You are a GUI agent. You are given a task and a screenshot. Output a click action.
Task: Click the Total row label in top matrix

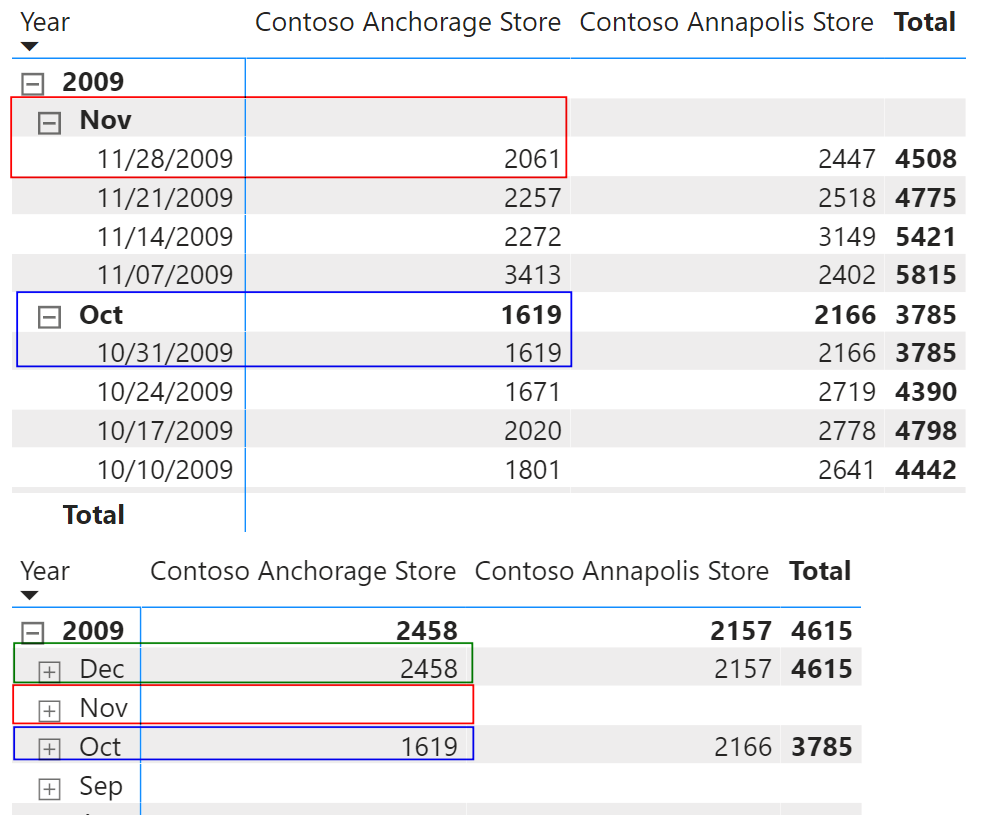coord(93,515)
